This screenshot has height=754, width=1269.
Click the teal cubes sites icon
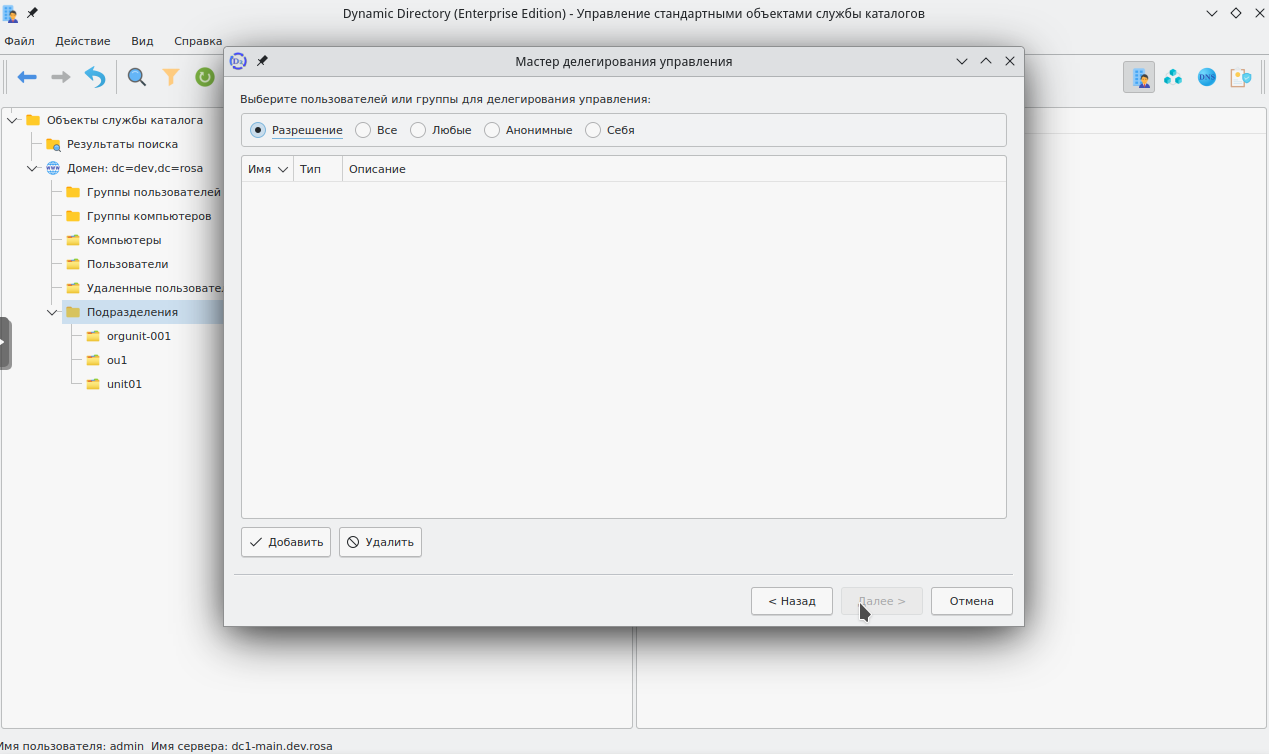click(1173, 77)
